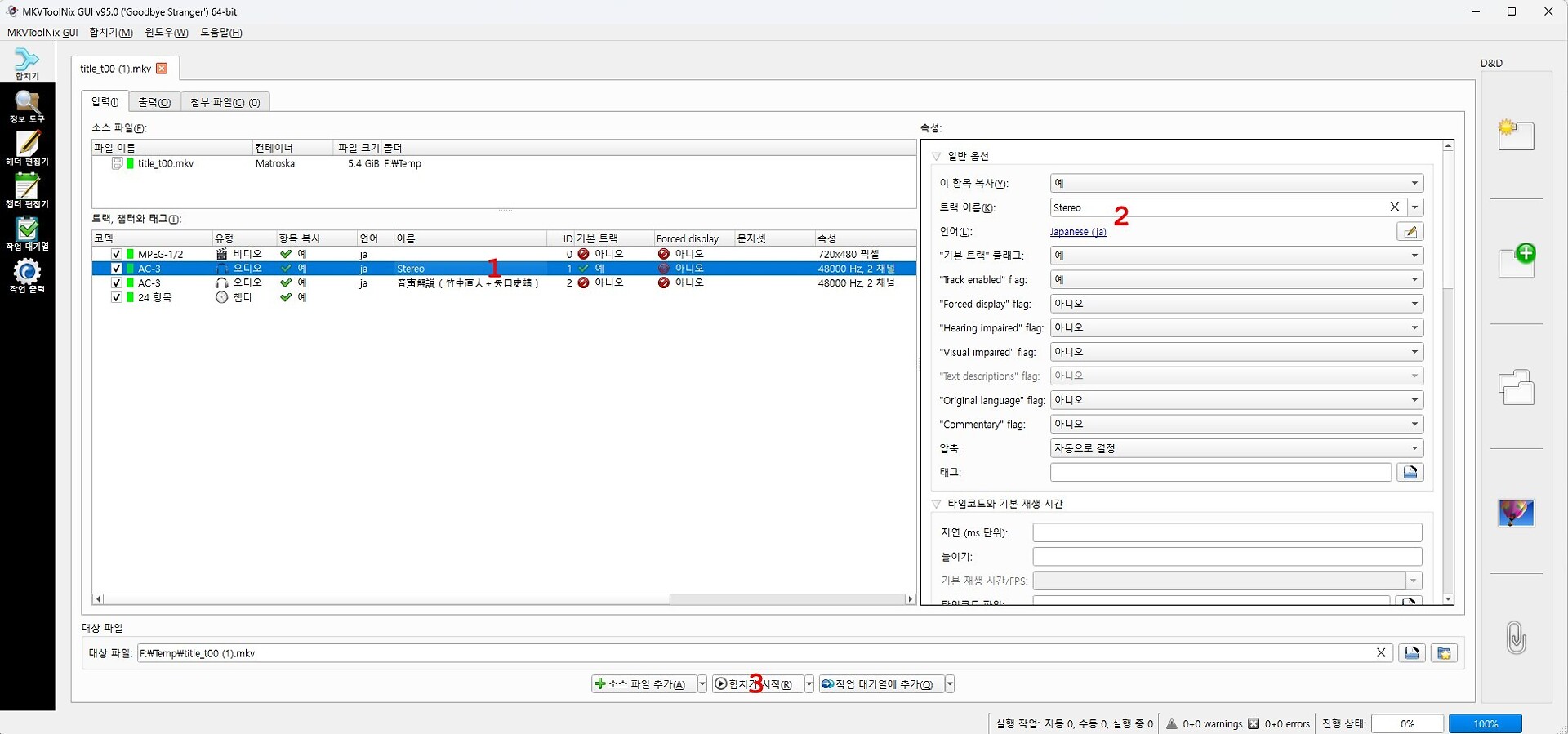1568x734 pixels.
Task: Open the 헤더 편집기 header editor
Action: tap(27, 149)
